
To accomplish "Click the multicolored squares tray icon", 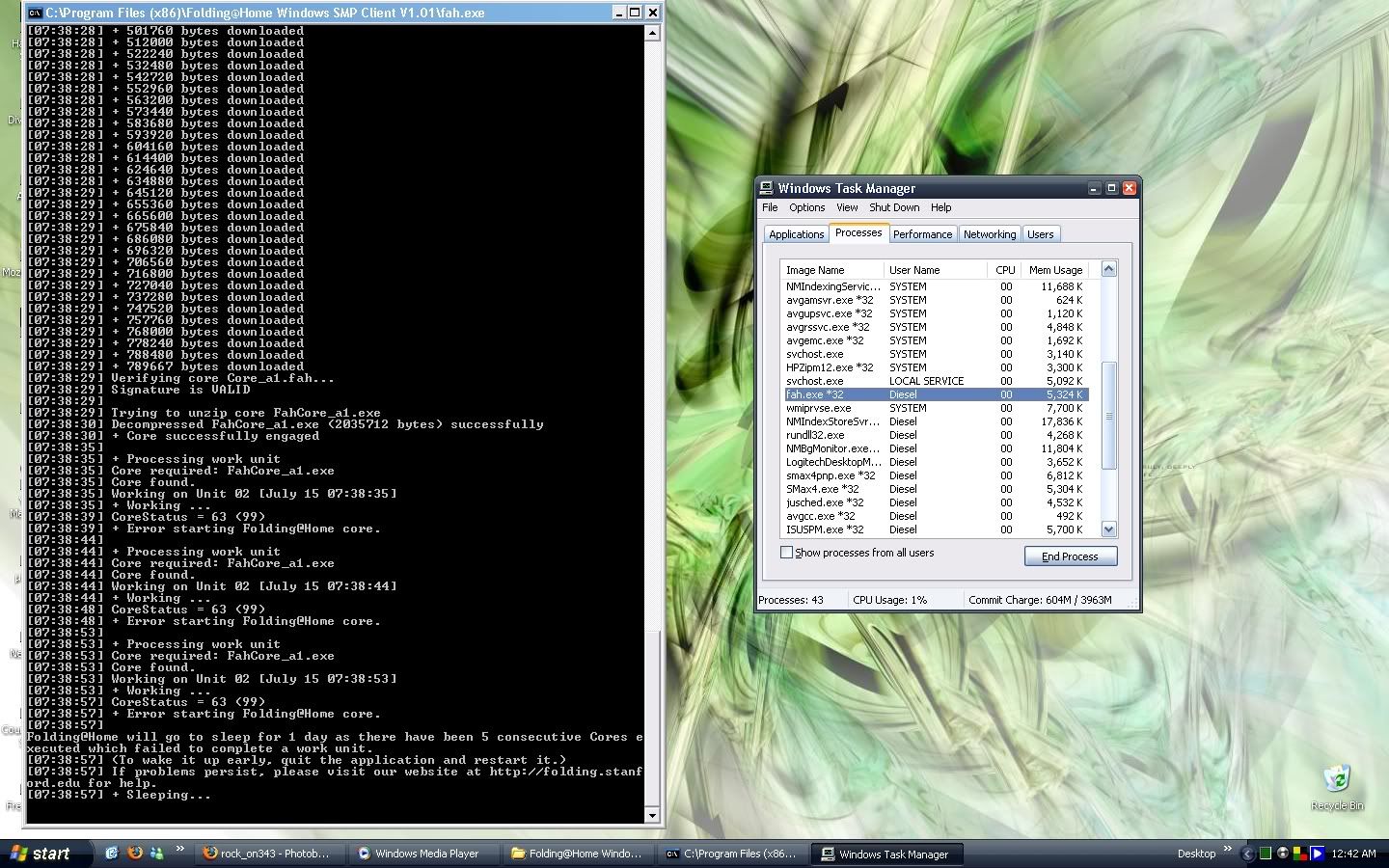I will point(1300,854).
